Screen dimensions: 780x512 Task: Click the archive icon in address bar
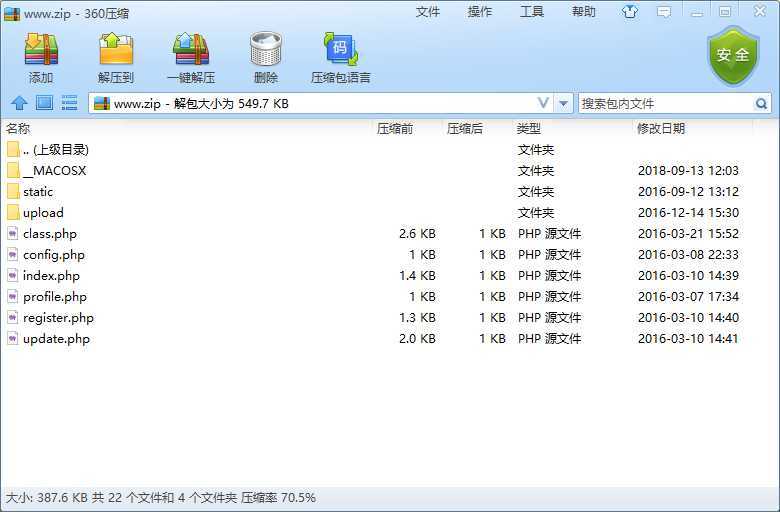(x=102, y=103)
